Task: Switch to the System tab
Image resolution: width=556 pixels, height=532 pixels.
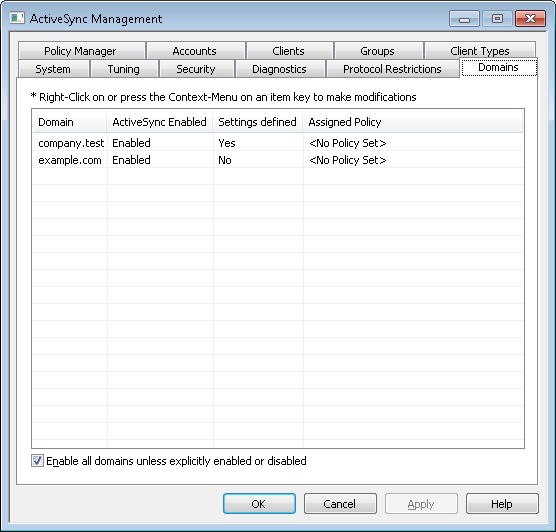Action: (53, 68)
